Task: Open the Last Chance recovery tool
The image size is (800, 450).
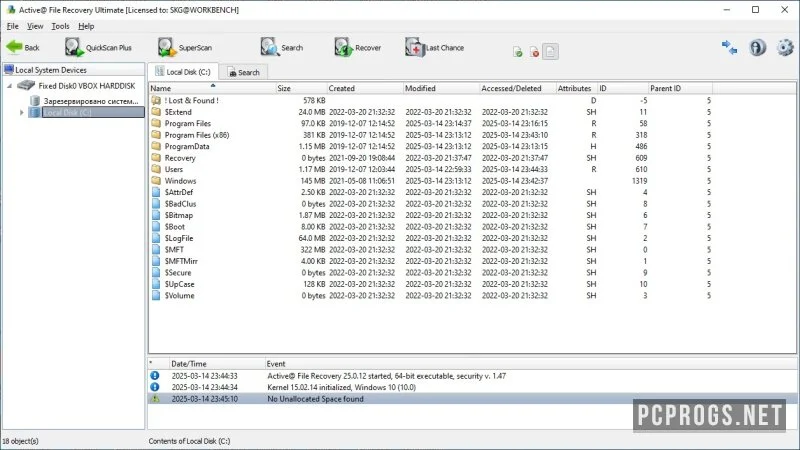Action: tap(435, 47)
